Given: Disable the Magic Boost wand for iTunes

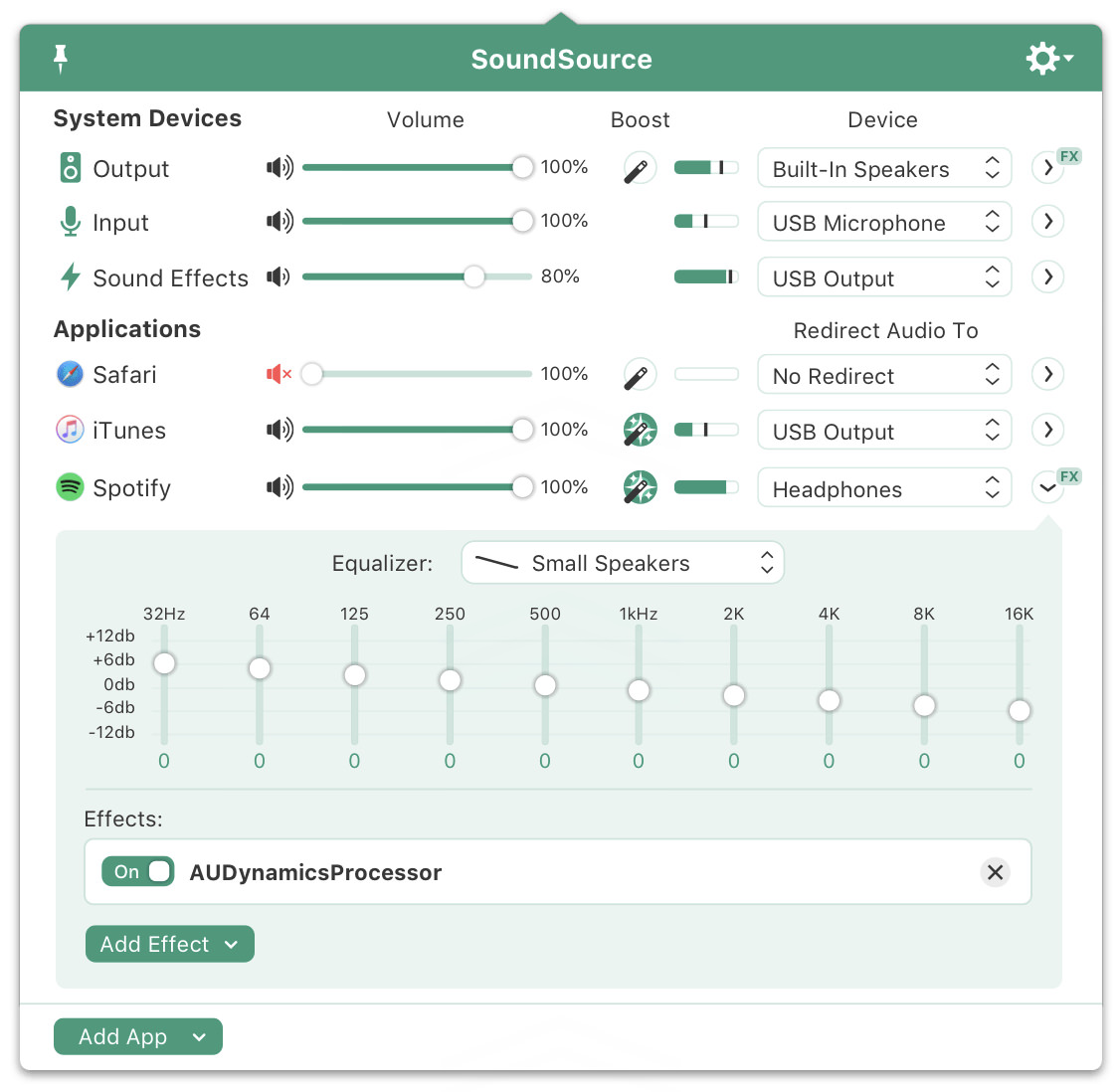Looking at the screenshot, I should [640, 430].
